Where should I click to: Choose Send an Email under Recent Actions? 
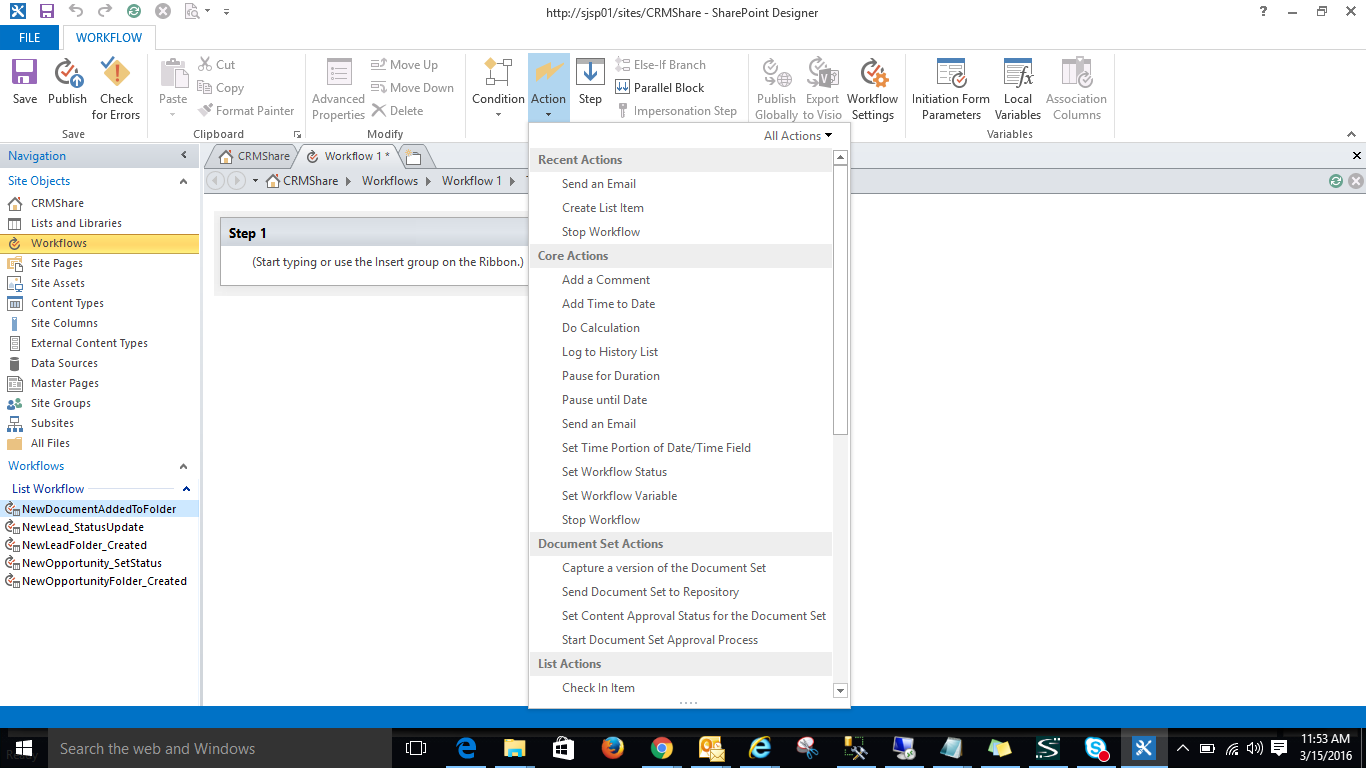tap(599, 184)
